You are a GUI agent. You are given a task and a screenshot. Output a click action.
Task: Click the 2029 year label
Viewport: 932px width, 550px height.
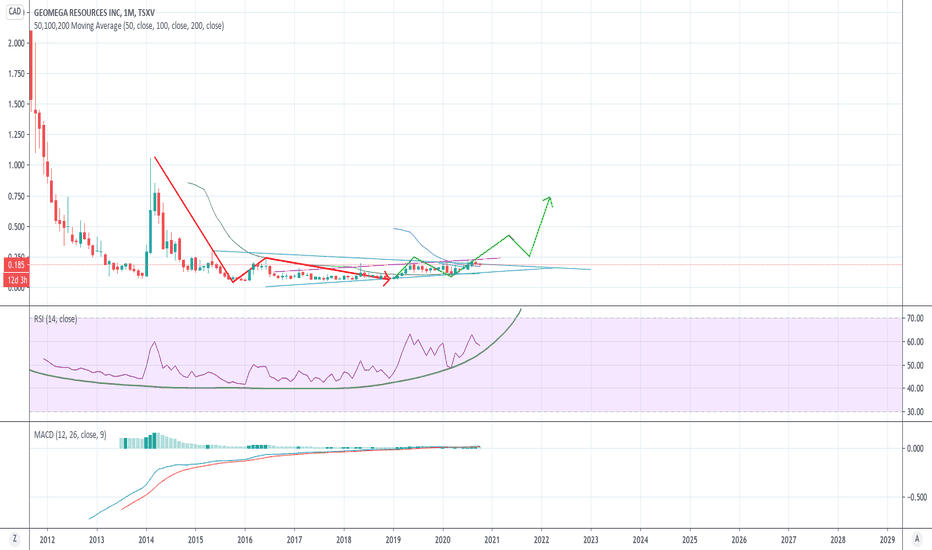[x=887, y=540]
